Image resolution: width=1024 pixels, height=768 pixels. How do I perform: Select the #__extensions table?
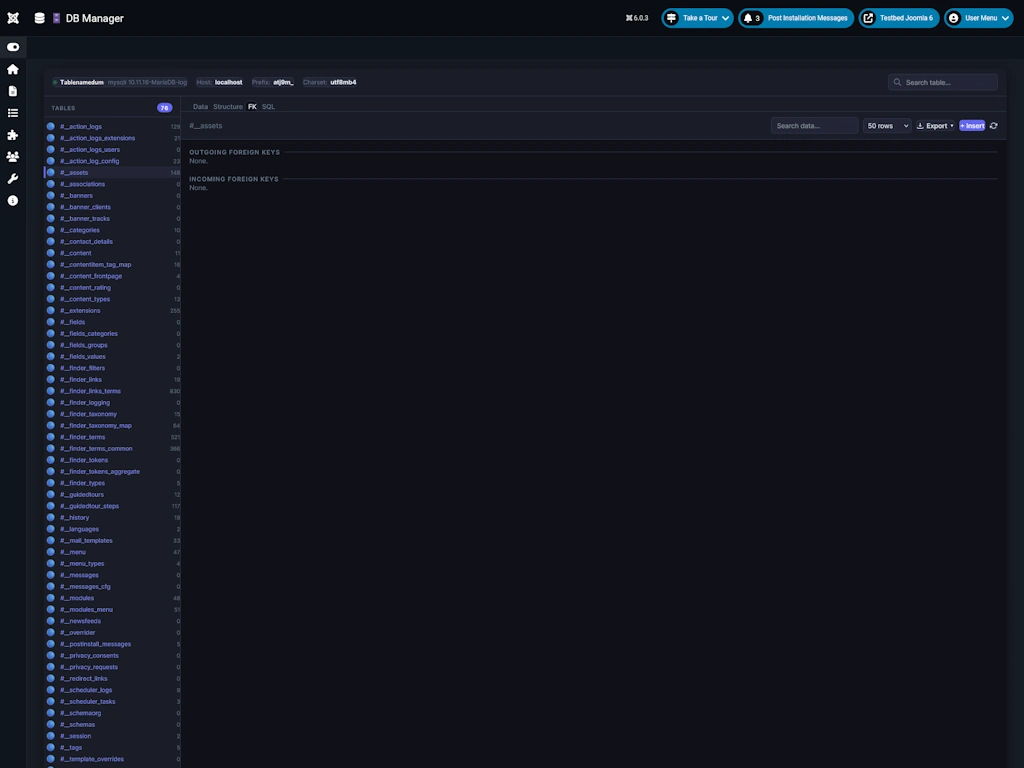pyautogui.click(x=112, y=310)
